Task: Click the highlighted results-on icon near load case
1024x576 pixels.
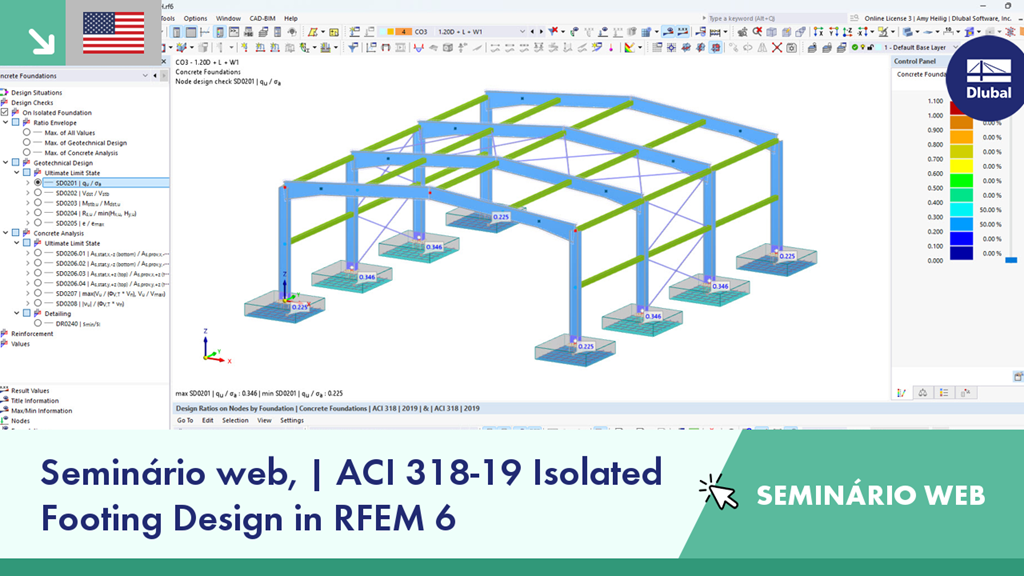Action: pos(668,31)
